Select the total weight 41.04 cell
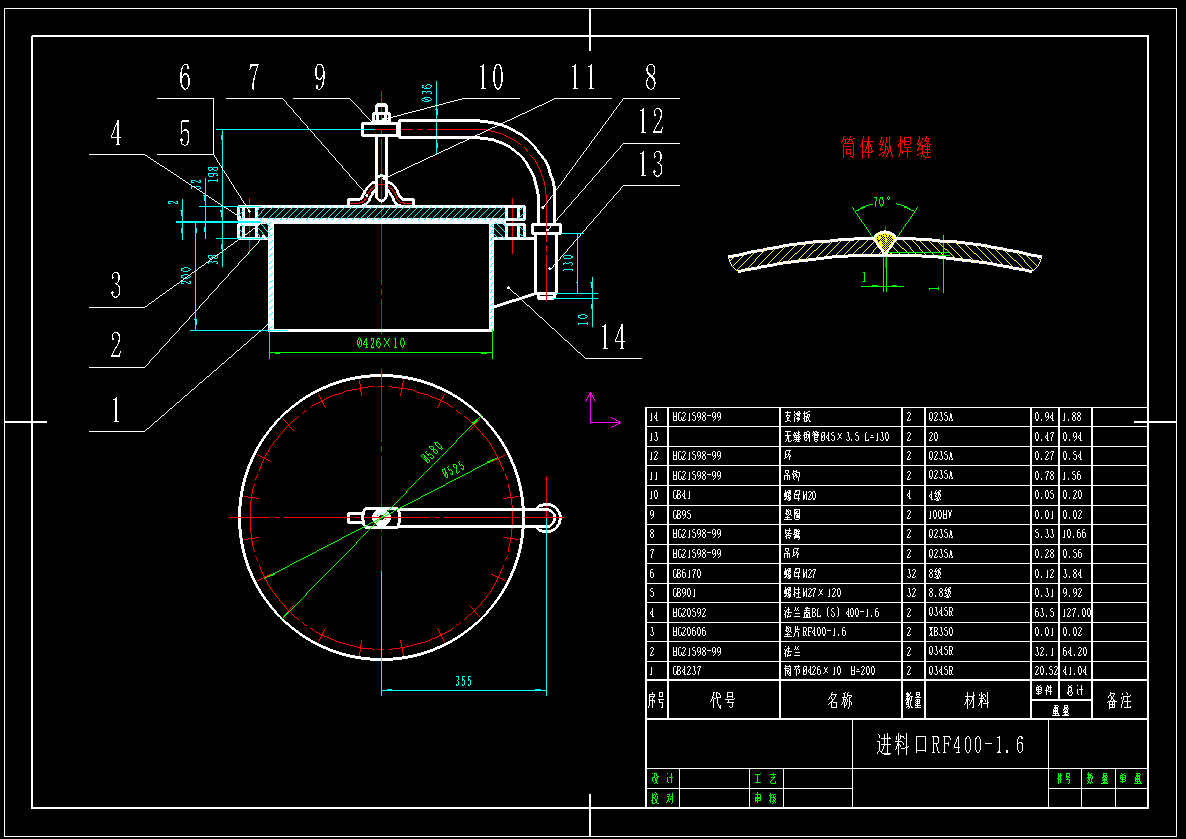Viewport: 1186px width, 839px height. (1075, 670)
